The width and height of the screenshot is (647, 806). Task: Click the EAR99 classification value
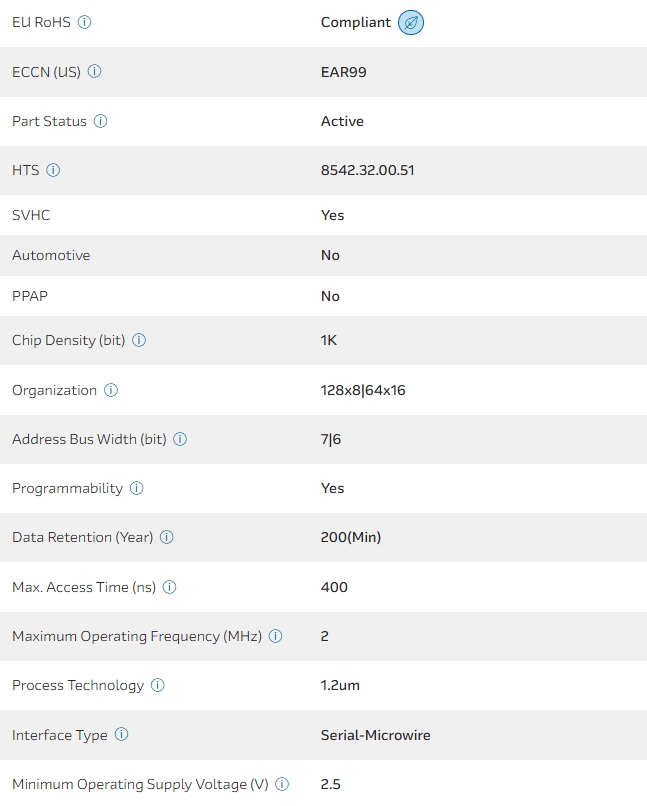[x=343, y=72]
